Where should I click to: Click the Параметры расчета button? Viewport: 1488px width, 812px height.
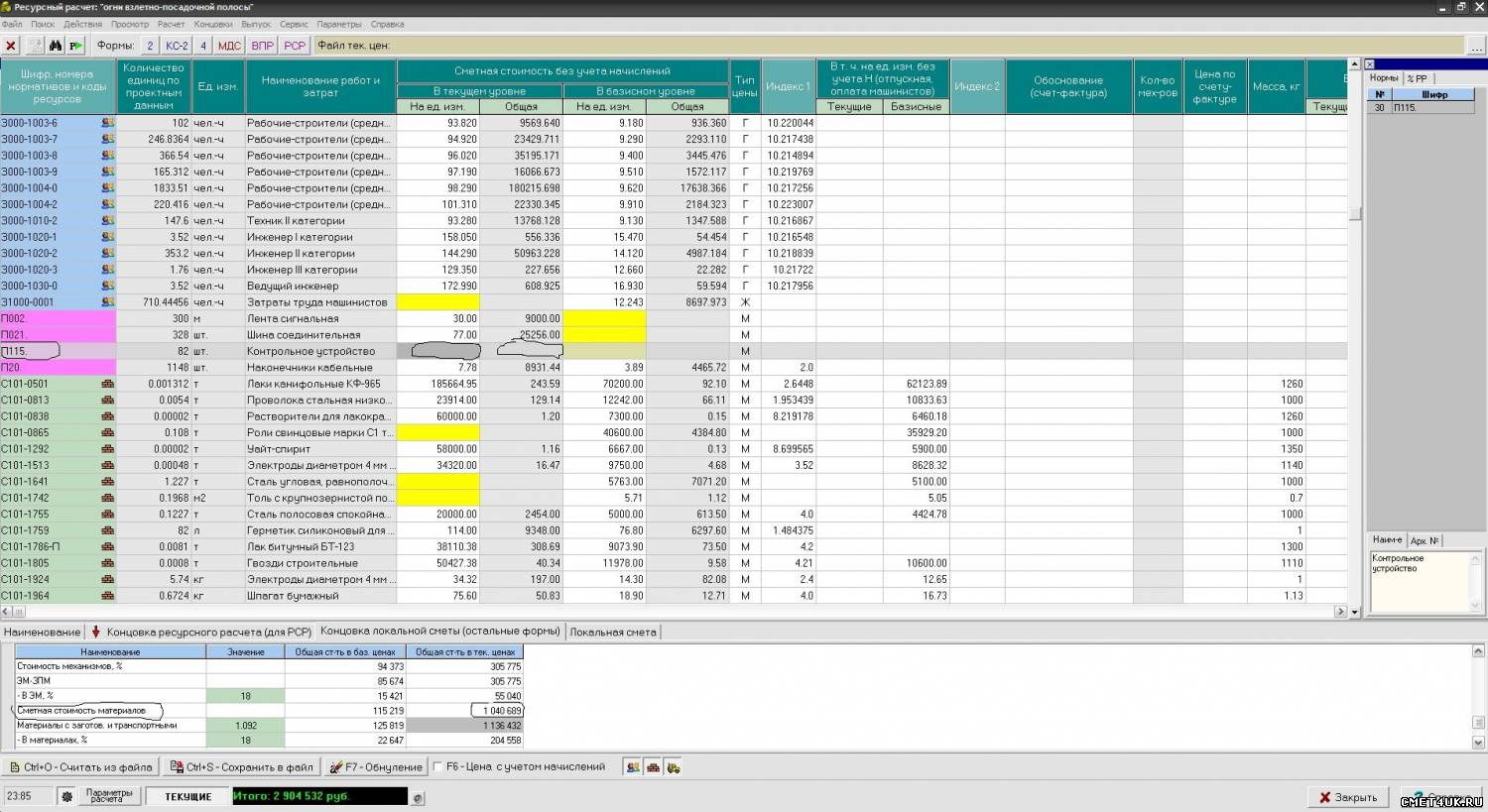(109, 796)
